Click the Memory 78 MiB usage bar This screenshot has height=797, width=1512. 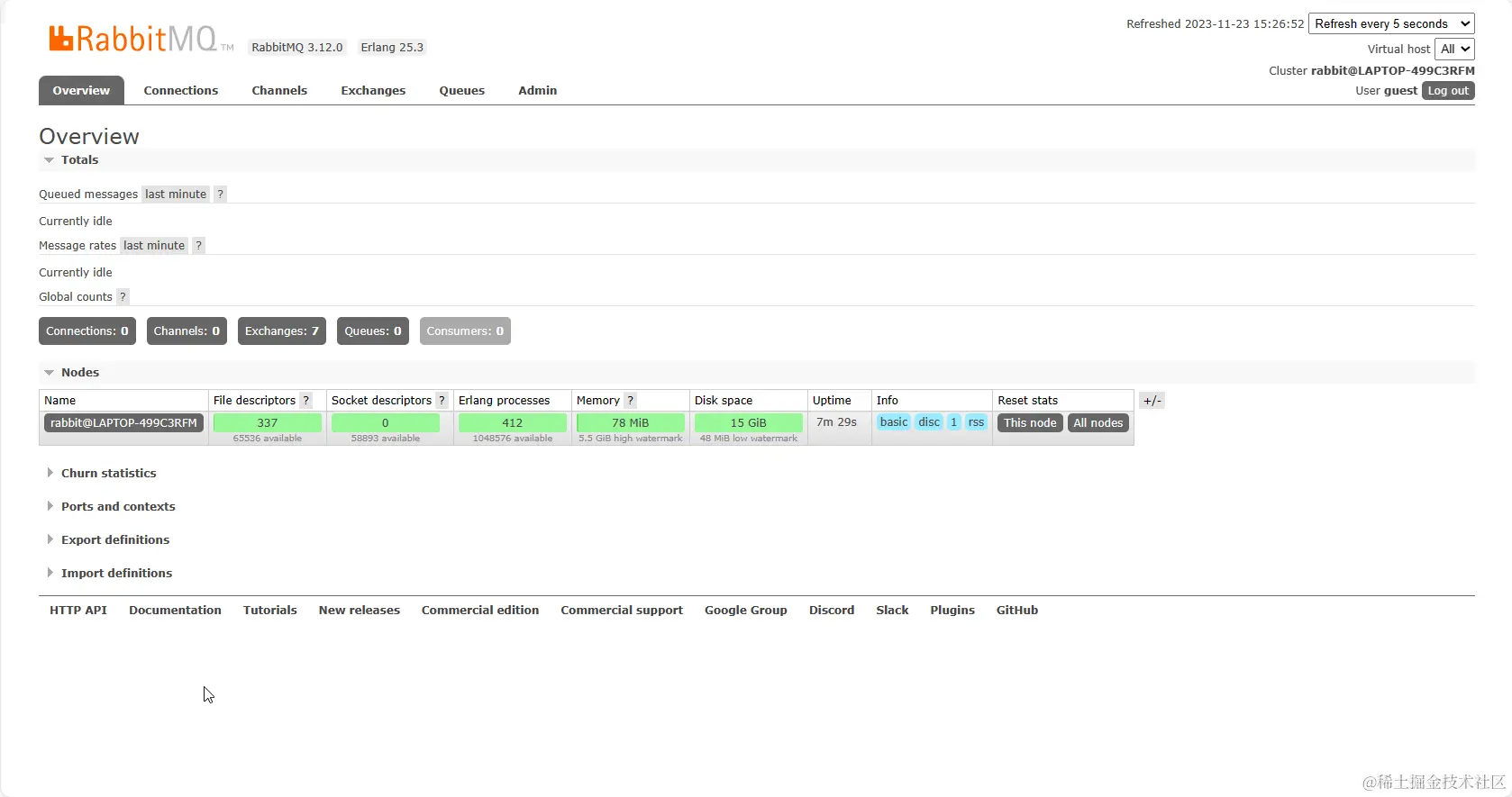click(631, 422)
